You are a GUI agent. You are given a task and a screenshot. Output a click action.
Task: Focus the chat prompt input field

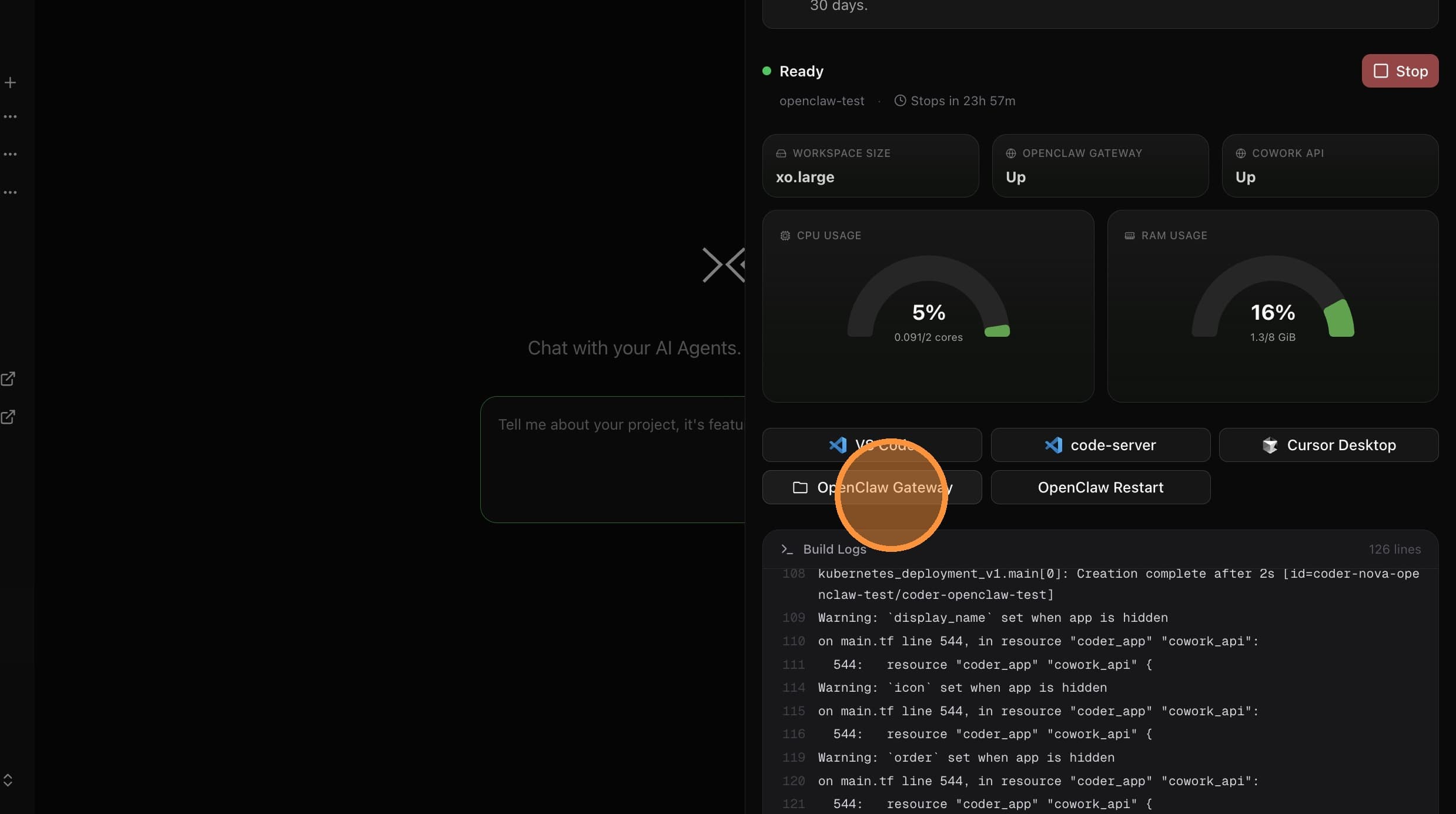click(612, 460)
